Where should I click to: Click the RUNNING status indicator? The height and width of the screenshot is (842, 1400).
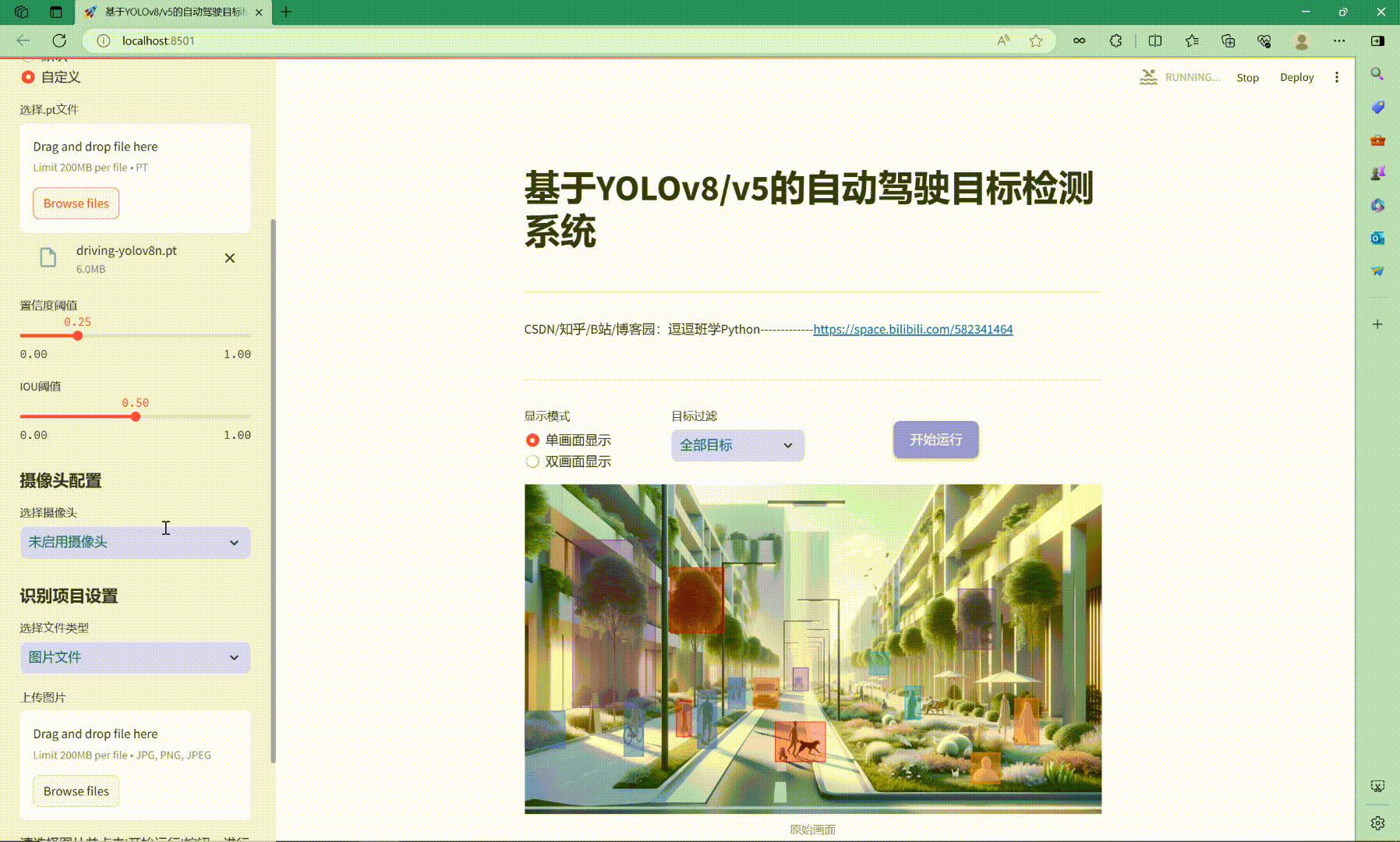click(1180, 77)
